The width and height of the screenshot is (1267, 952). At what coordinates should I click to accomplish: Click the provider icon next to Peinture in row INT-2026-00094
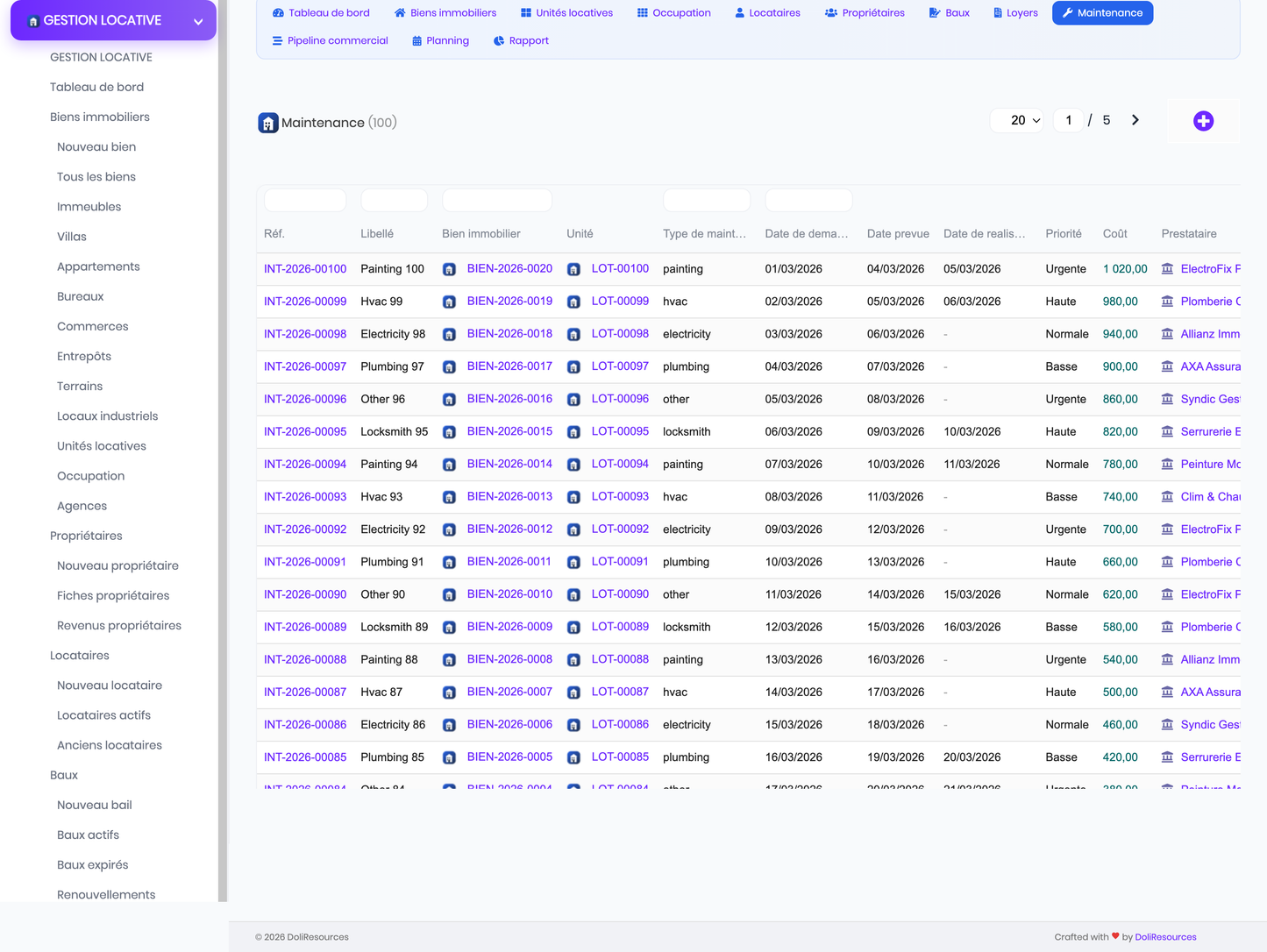point(1167,465)
